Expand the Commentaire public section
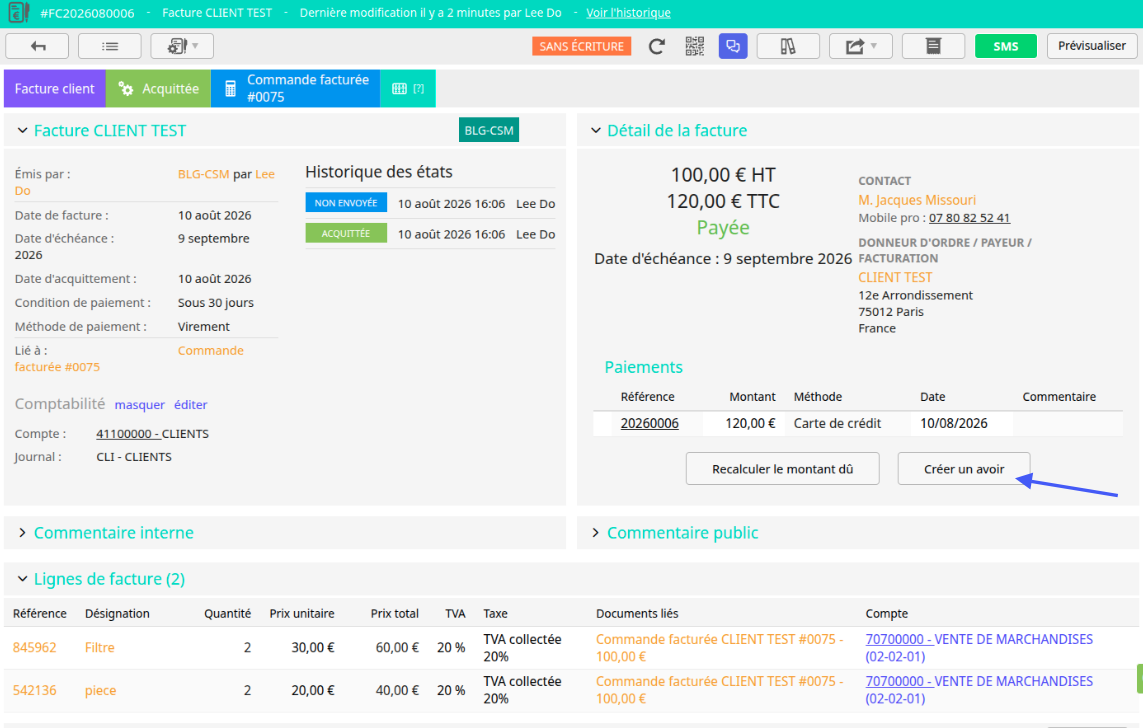1143x728 pixels. point(596,533)
